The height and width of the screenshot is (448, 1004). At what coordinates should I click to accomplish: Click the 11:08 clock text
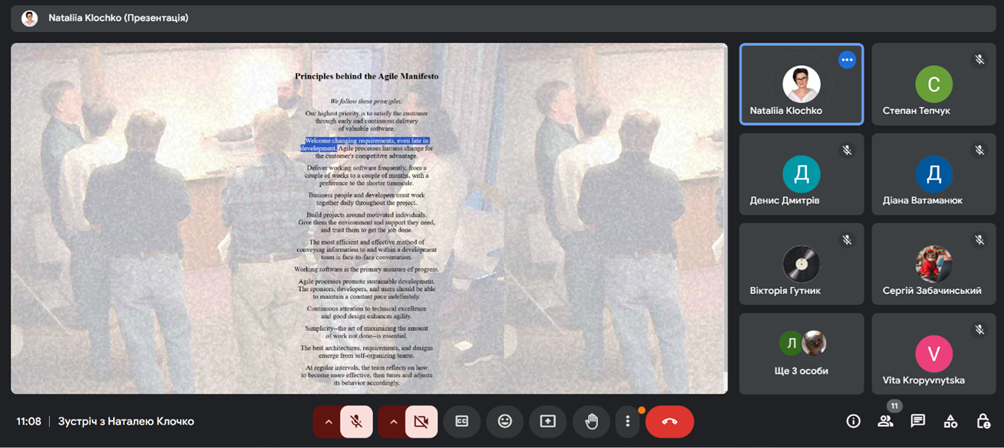pos(29,422)
